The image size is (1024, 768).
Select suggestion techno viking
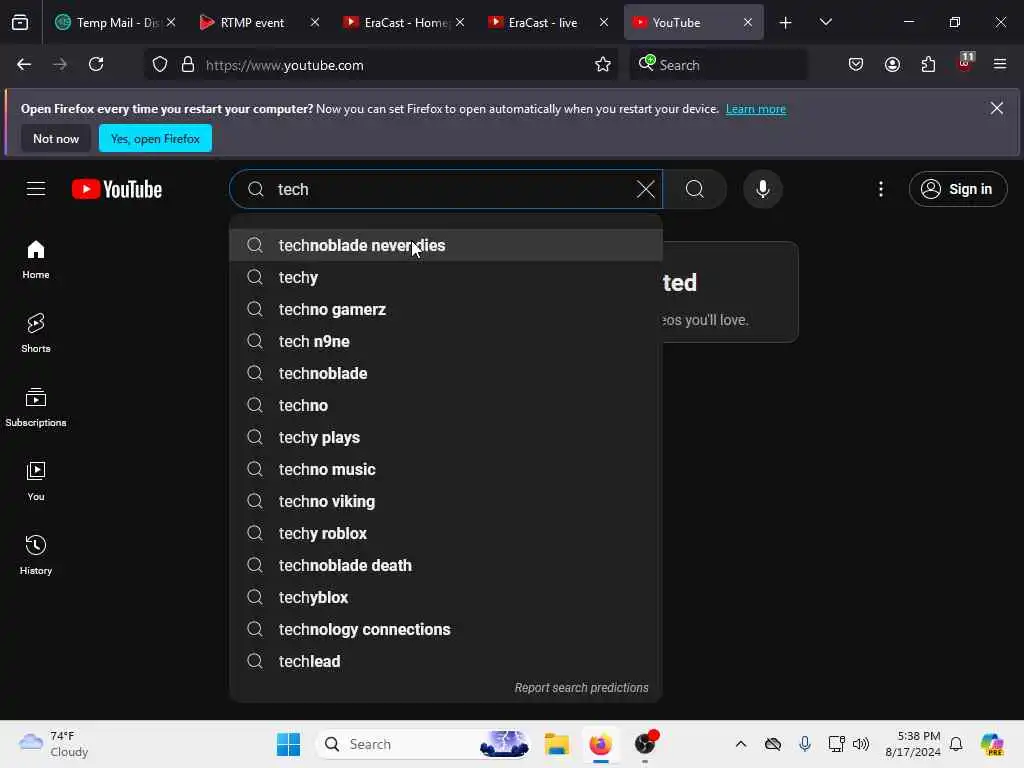[x=446, y=502]
